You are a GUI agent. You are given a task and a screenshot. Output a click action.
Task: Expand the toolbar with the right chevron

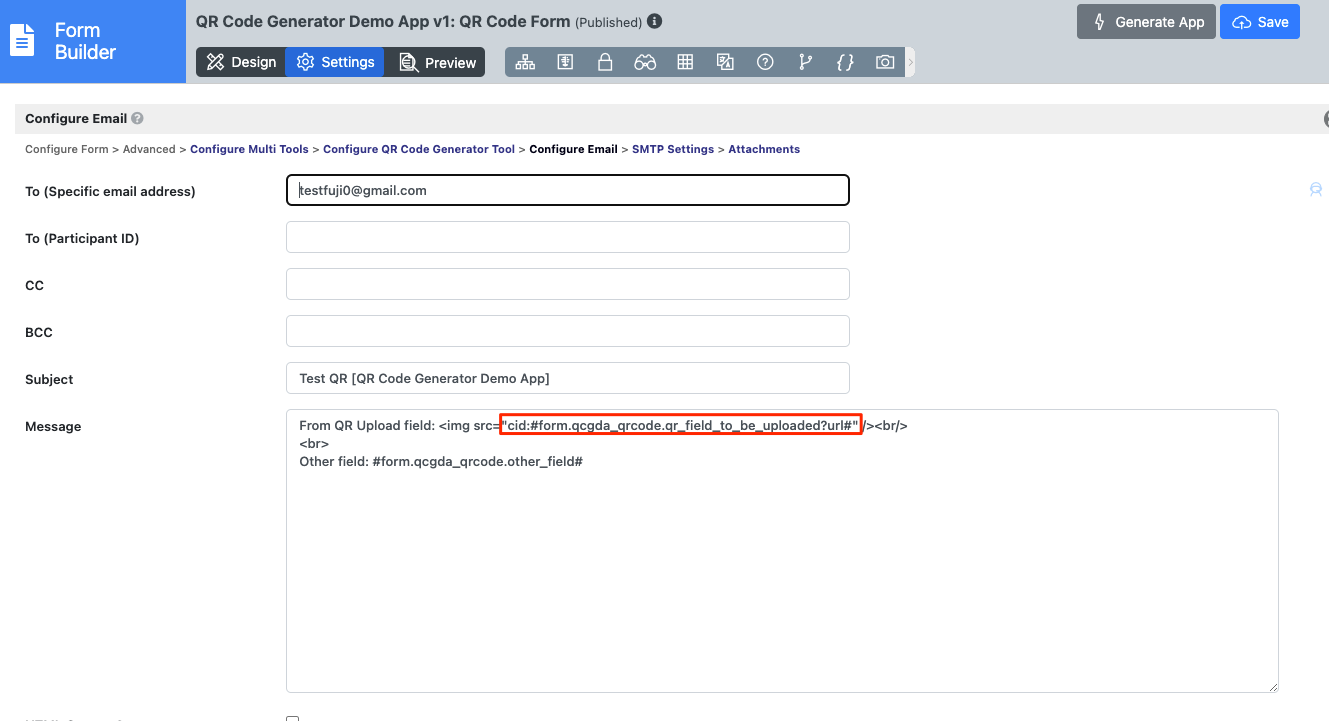click(x=910, y=62)
